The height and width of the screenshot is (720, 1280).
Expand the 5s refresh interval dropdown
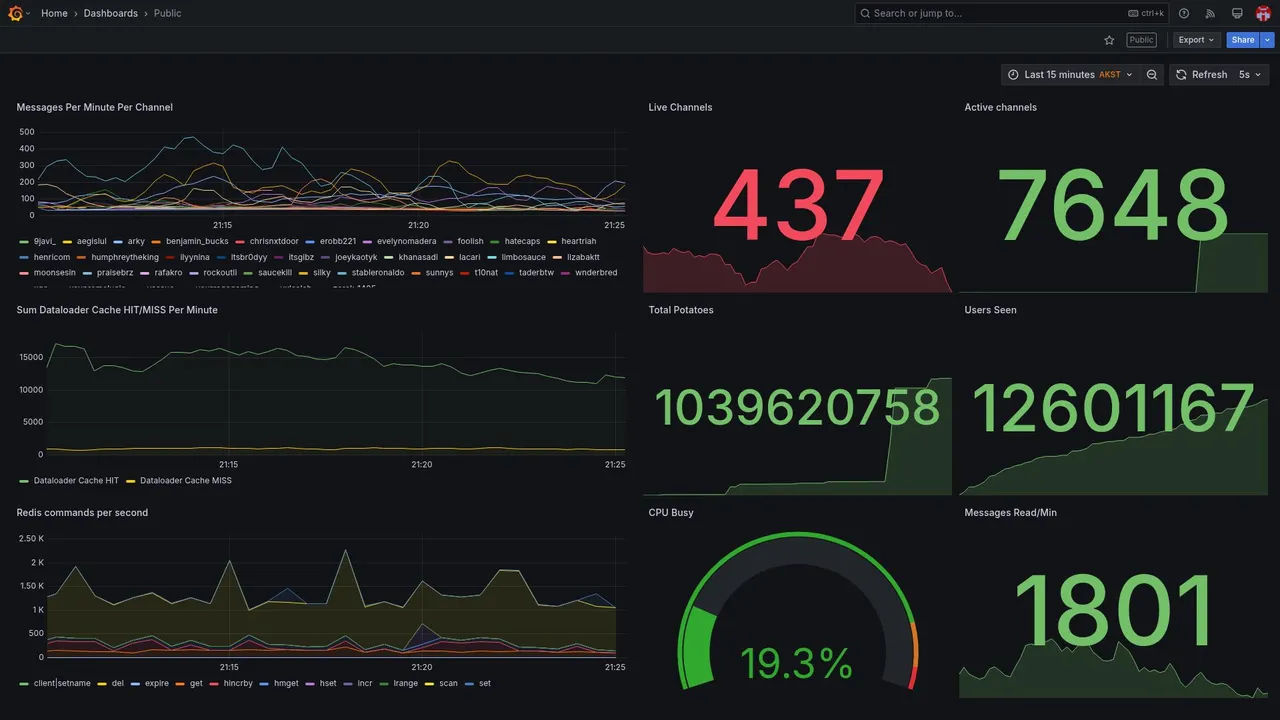tap(1251, 75)
